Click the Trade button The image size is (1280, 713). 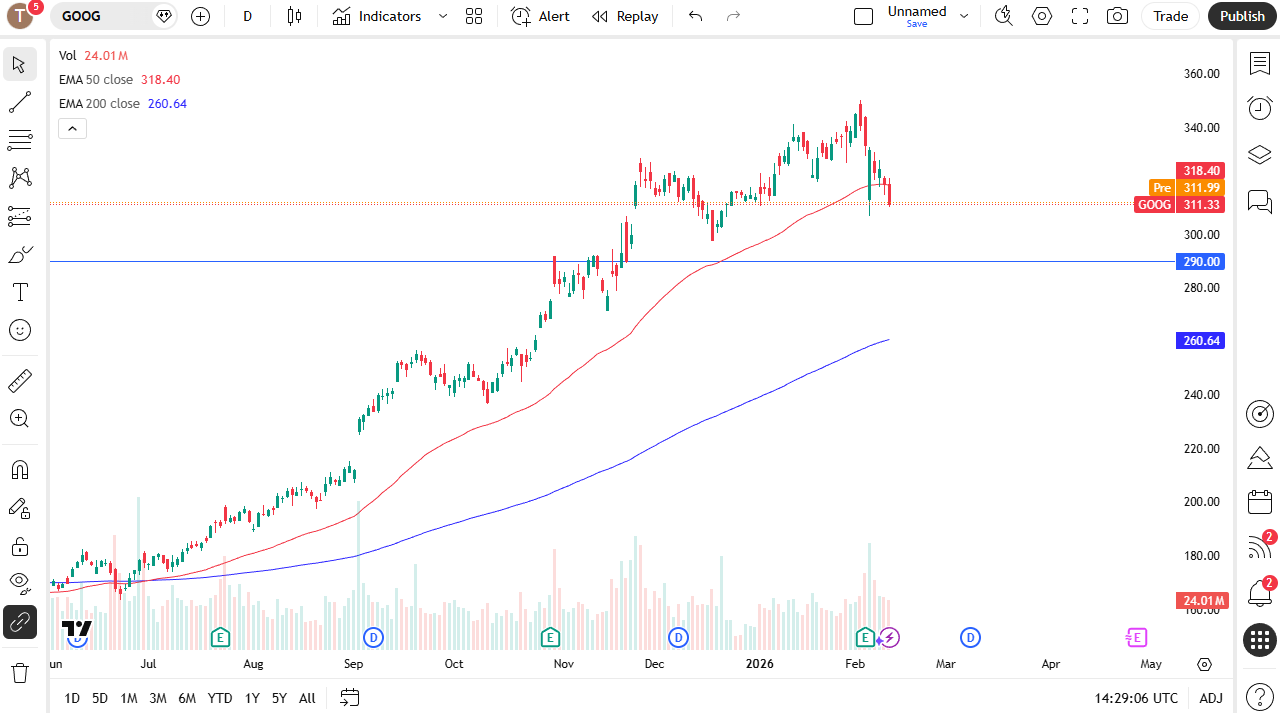pos(1170,16)
